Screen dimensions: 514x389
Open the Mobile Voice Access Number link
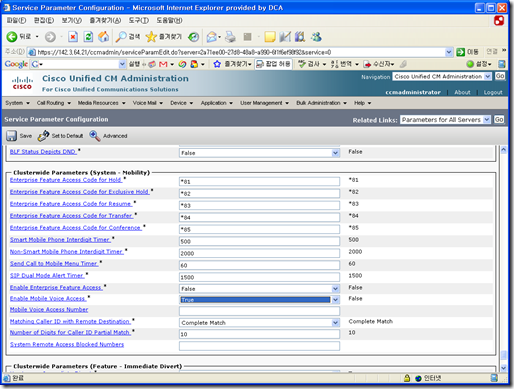(49, 310)
